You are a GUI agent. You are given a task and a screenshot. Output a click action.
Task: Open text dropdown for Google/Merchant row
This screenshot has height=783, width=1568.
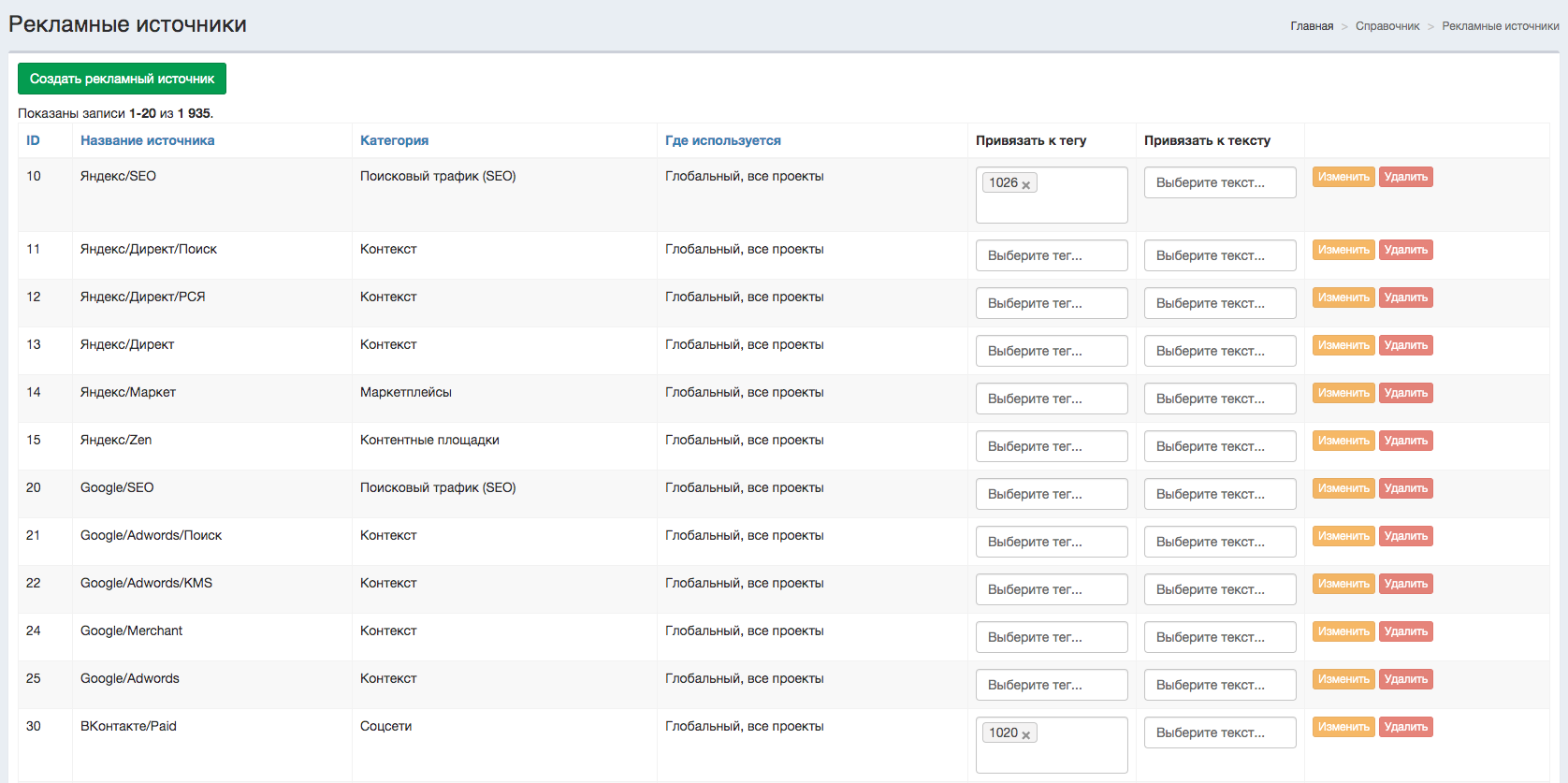[x=1219, y=637]
